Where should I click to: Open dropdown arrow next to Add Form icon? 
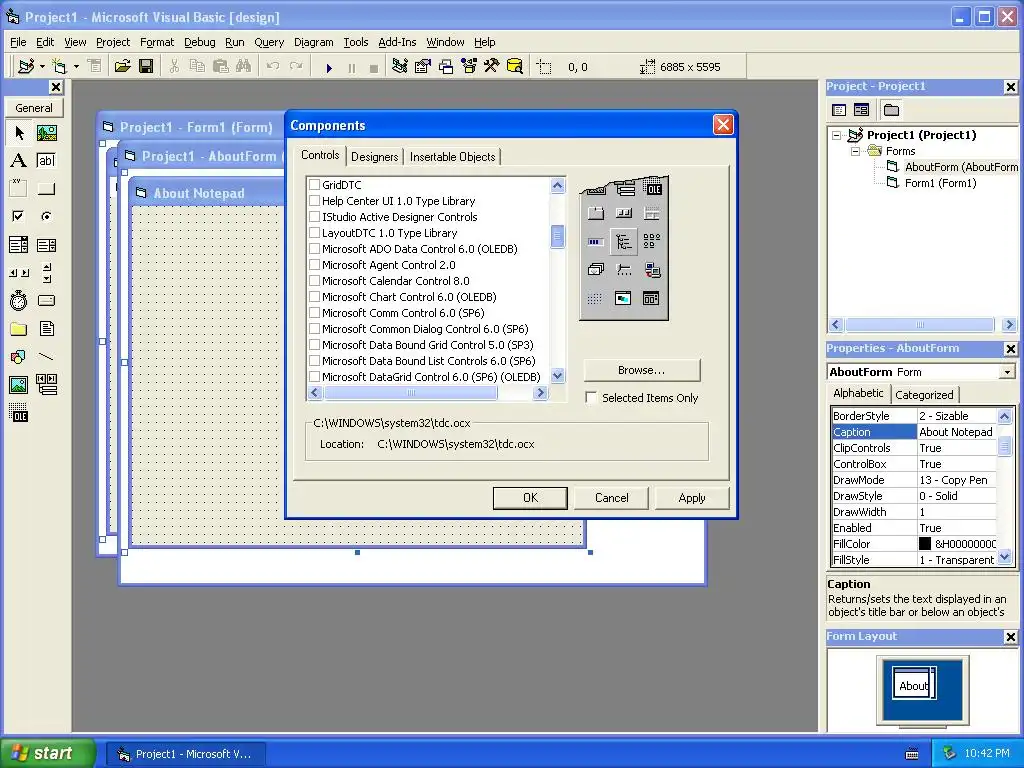click(76, 67)
